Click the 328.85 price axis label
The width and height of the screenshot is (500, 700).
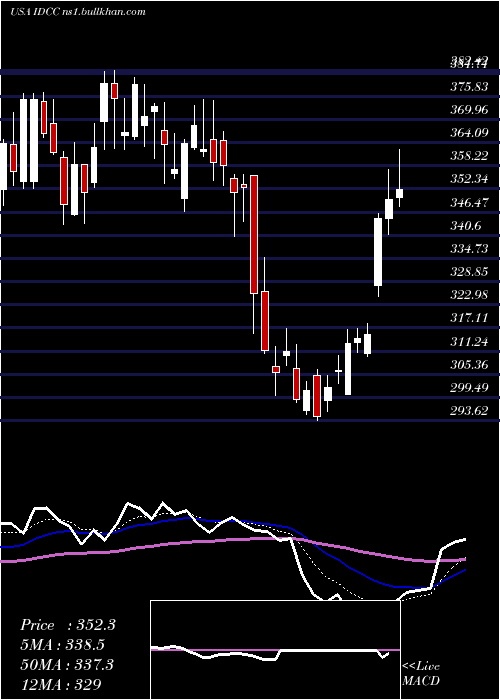469,272
